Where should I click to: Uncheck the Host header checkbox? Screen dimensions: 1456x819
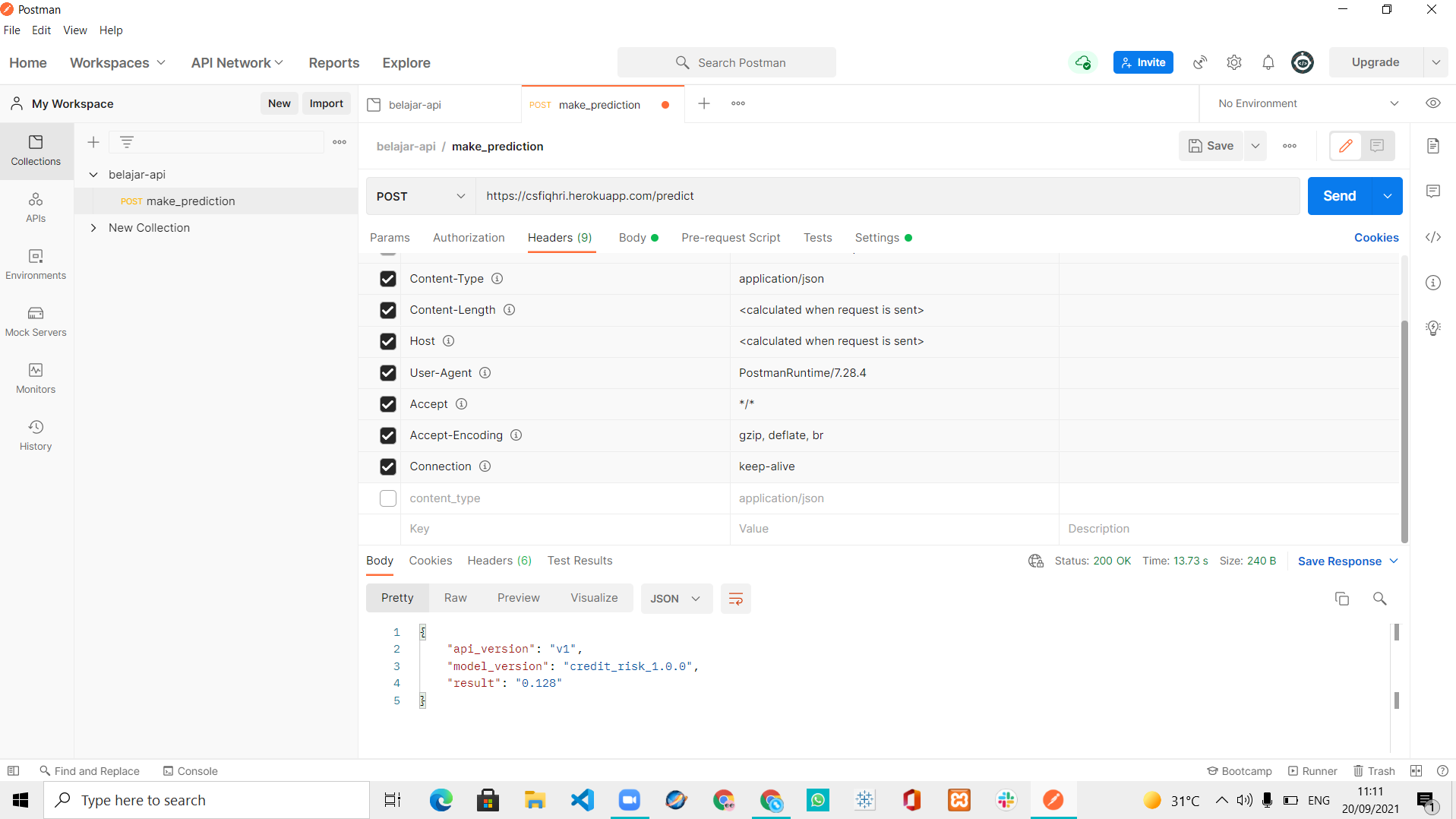click(388, 341)
